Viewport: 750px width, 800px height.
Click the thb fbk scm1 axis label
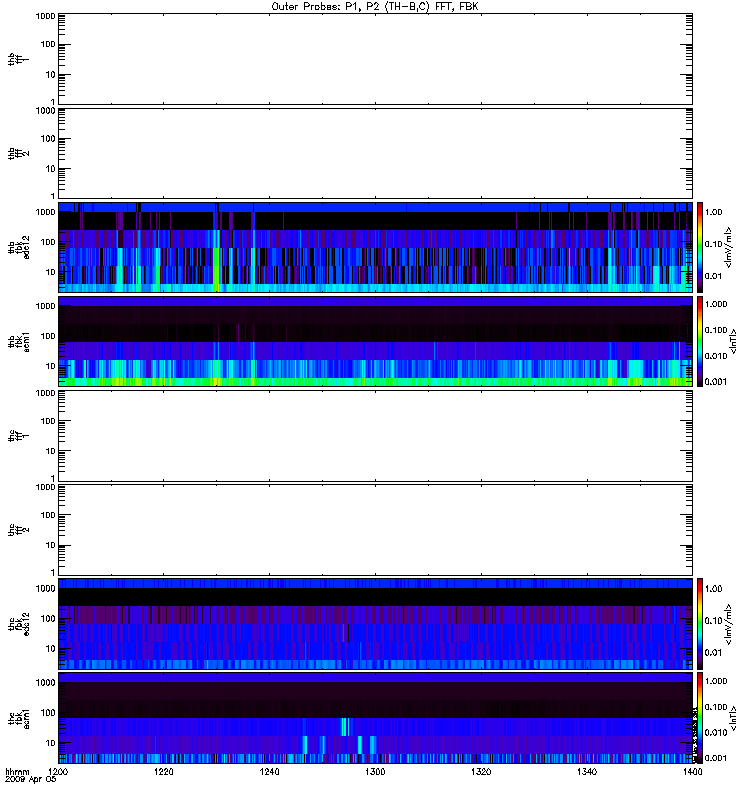[18, 341]
